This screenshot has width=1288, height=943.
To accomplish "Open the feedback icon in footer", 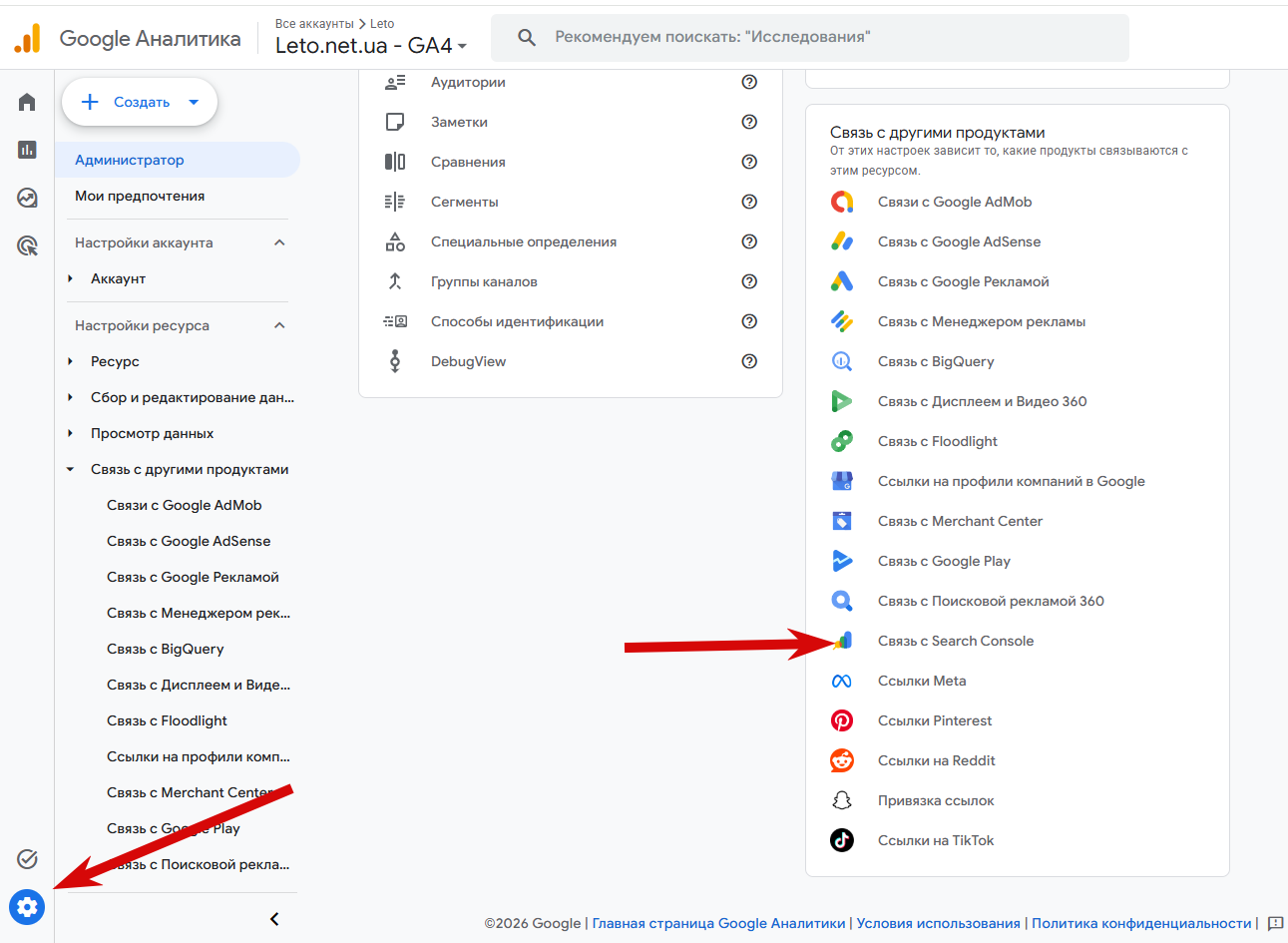I will click(x=1275, y=924).
